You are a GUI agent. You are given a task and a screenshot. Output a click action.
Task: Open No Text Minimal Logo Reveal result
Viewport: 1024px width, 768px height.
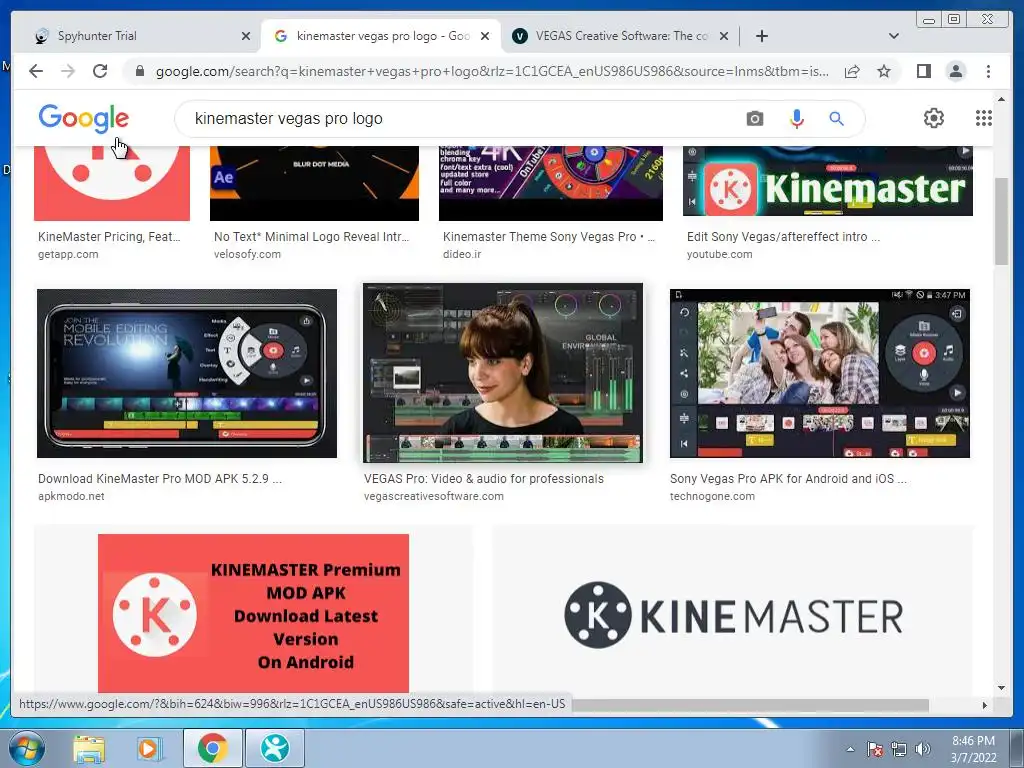click(312, 236)
